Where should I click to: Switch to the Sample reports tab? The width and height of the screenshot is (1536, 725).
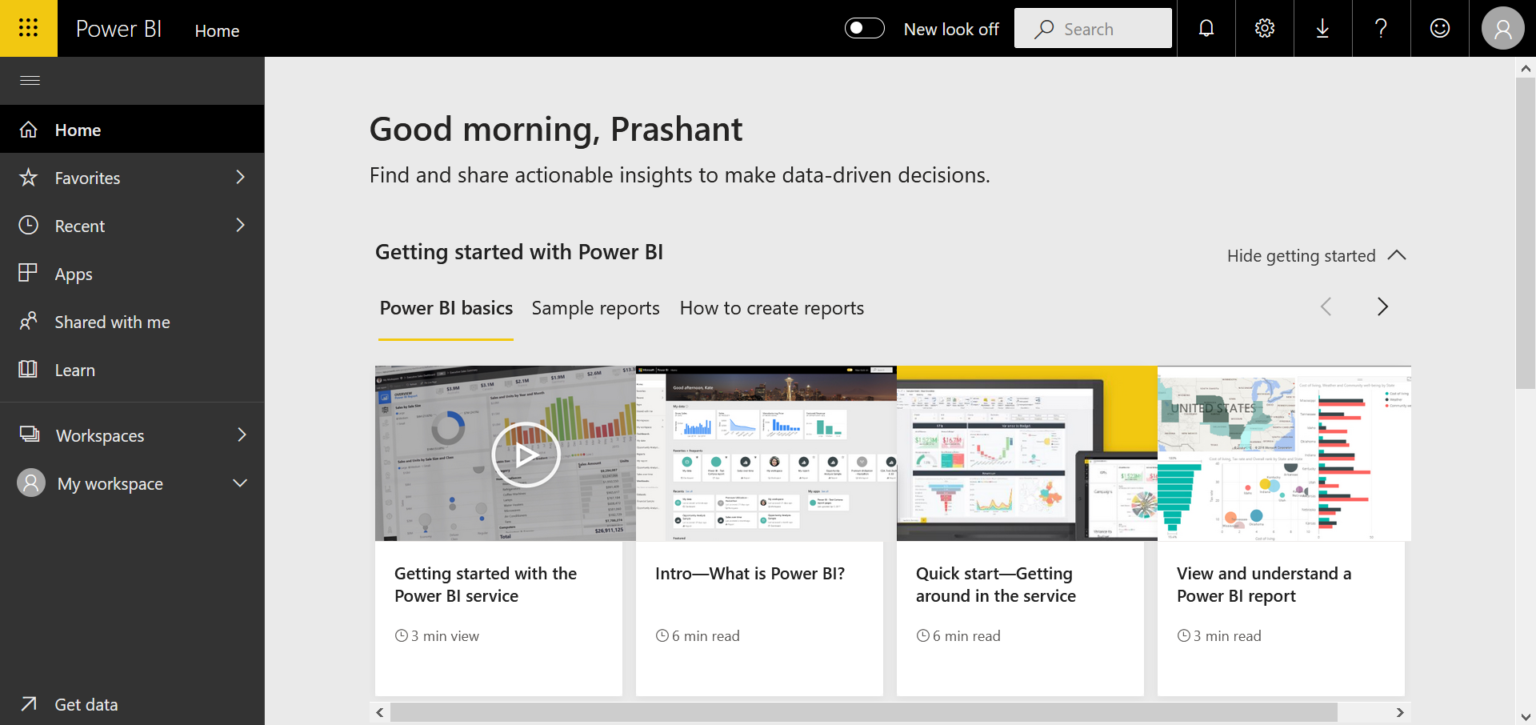point(596,308)
